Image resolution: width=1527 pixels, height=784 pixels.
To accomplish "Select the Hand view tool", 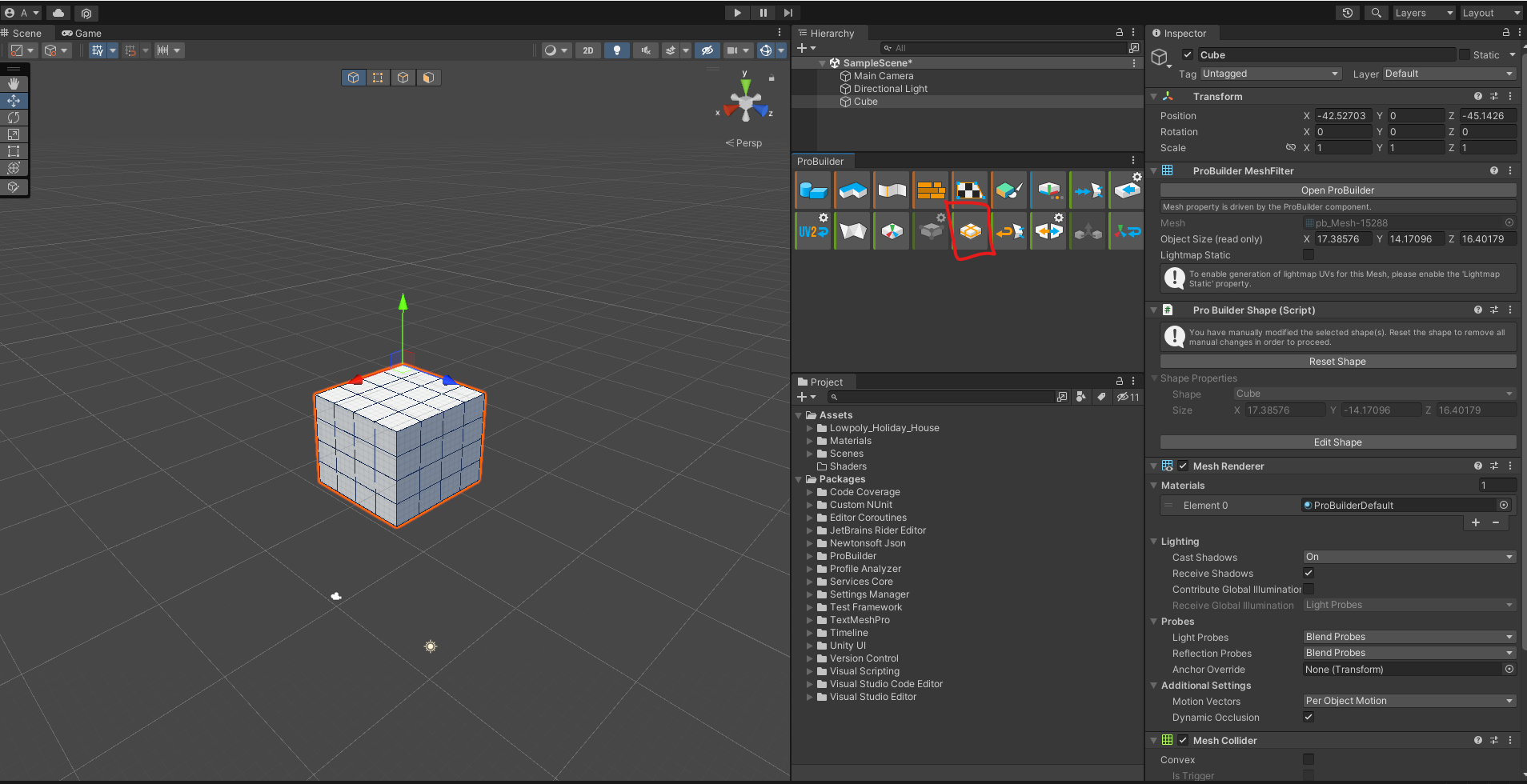I will click(14, 84).
